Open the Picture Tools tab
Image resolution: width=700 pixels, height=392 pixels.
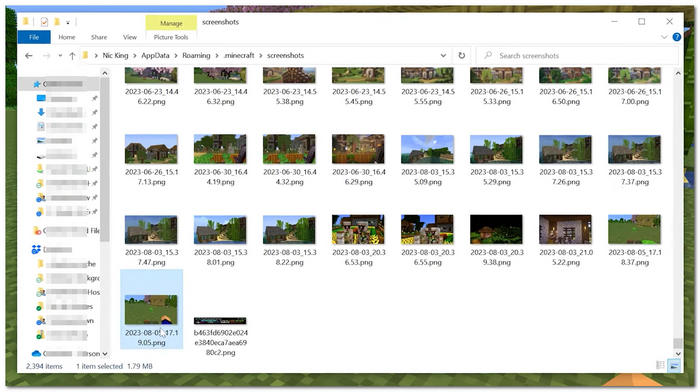[x=171, y=37]
